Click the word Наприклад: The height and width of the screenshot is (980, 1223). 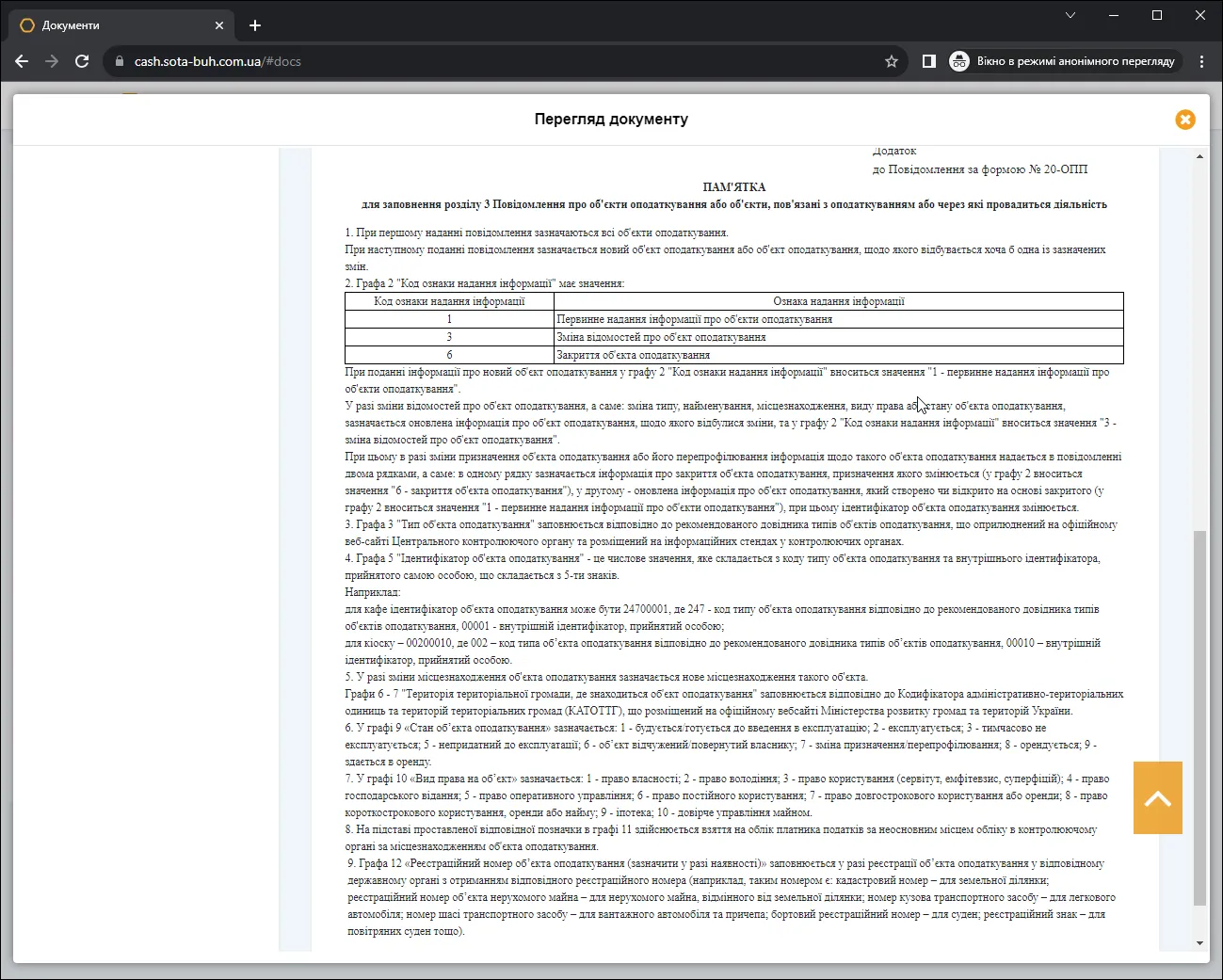pos(373,592)
